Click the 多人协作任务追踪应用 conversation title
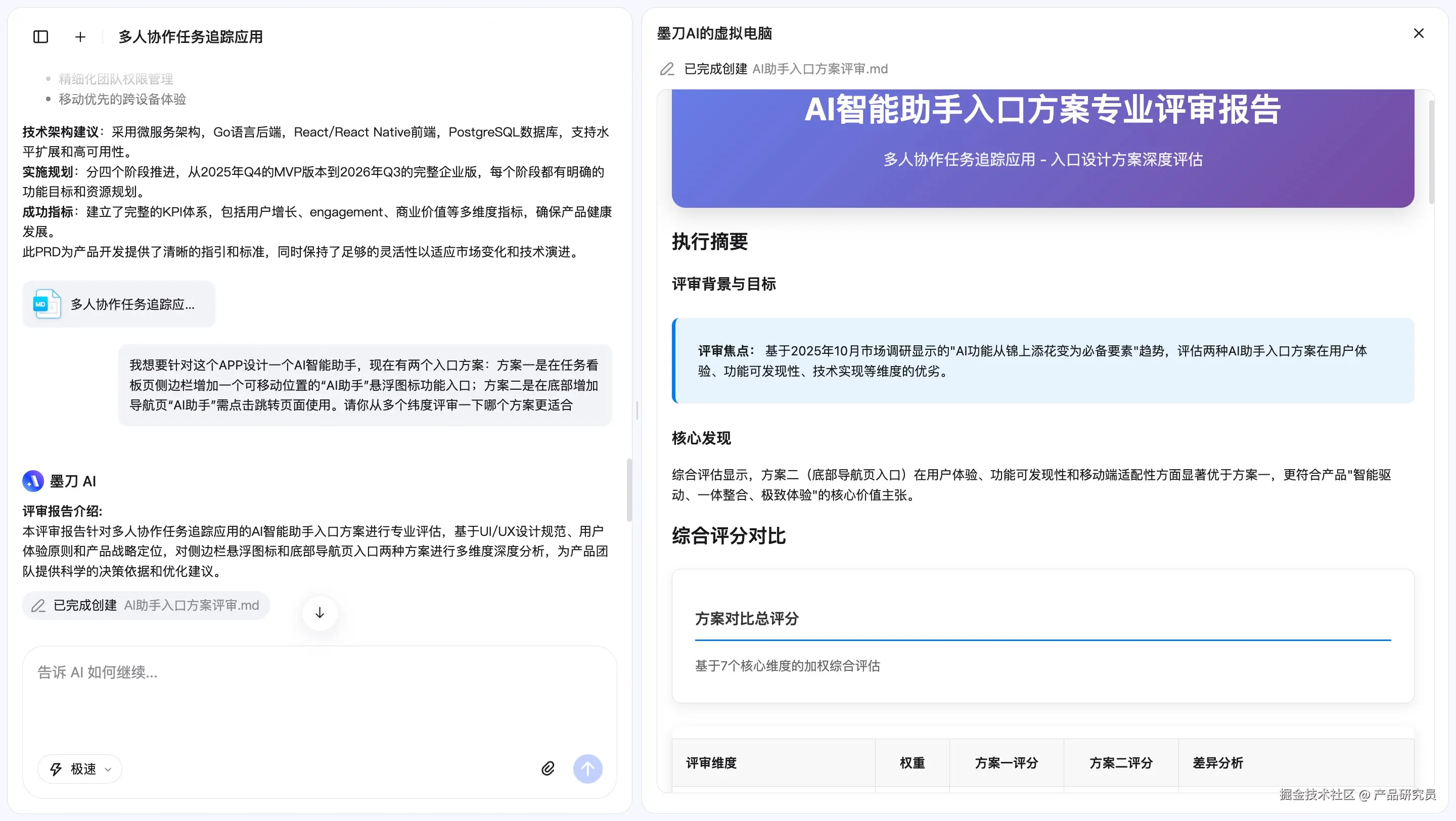The image size is (1456, 821). [191, 37]
